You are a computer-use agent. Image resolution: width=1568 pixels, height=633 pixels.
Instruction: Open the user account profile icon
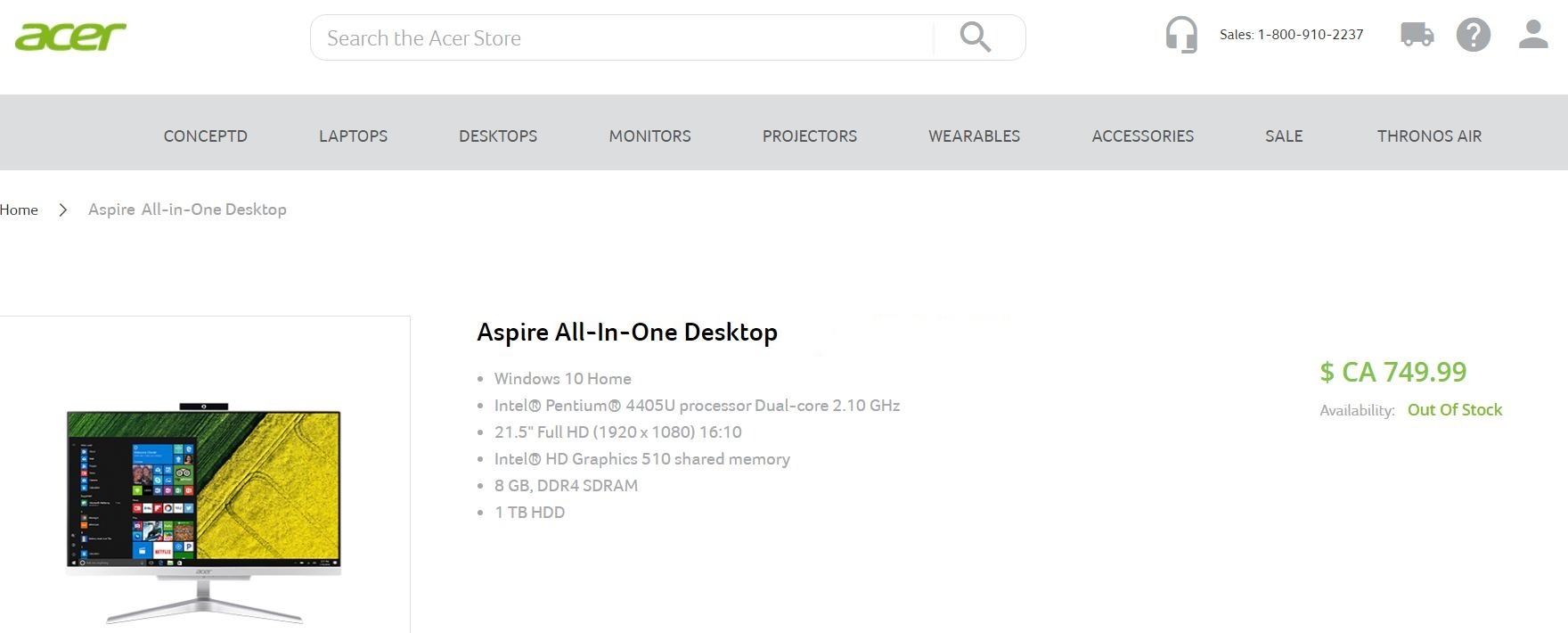click(x=1533, y=35)
